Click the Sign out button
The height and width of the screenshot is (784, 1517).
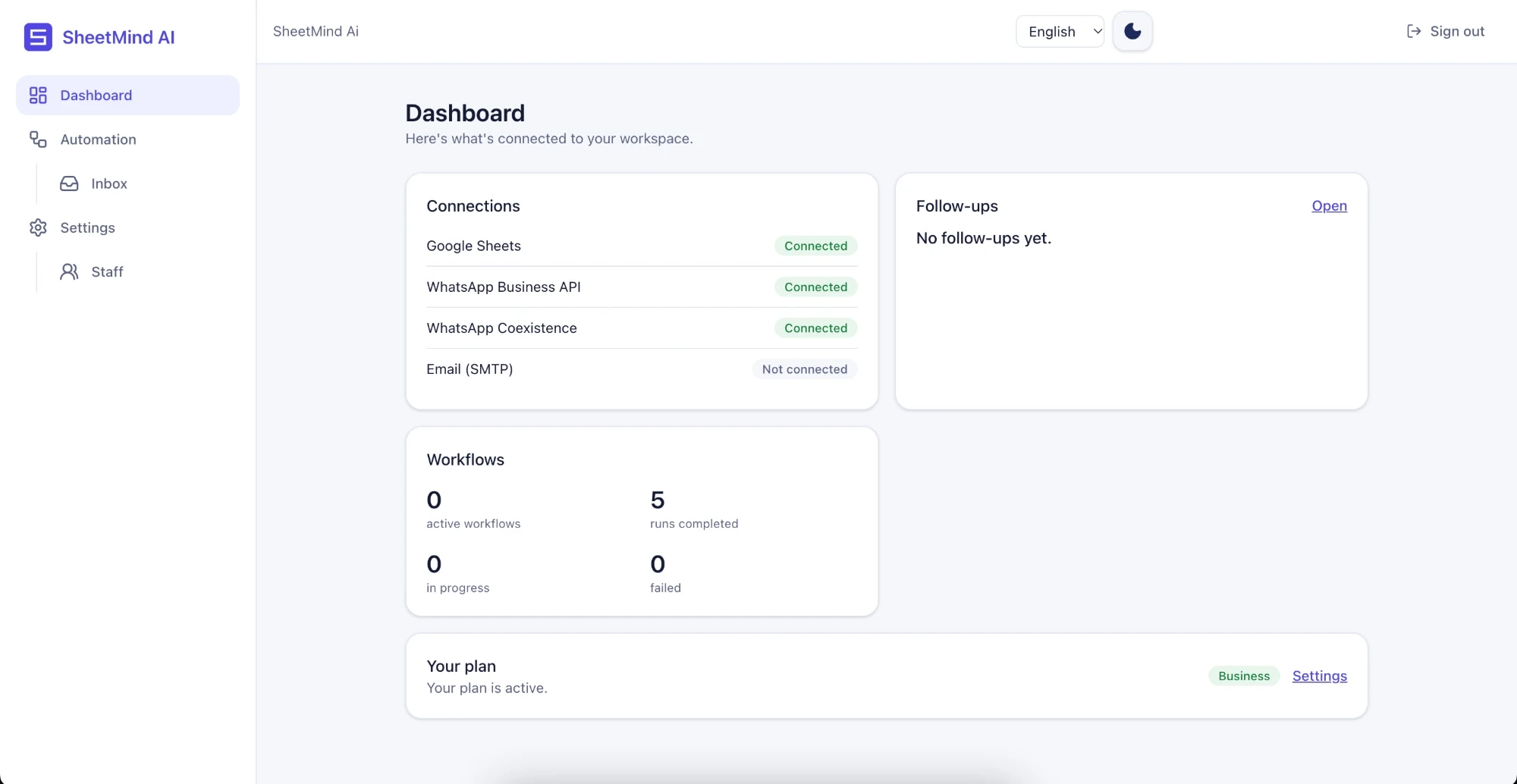(1446, 31)
